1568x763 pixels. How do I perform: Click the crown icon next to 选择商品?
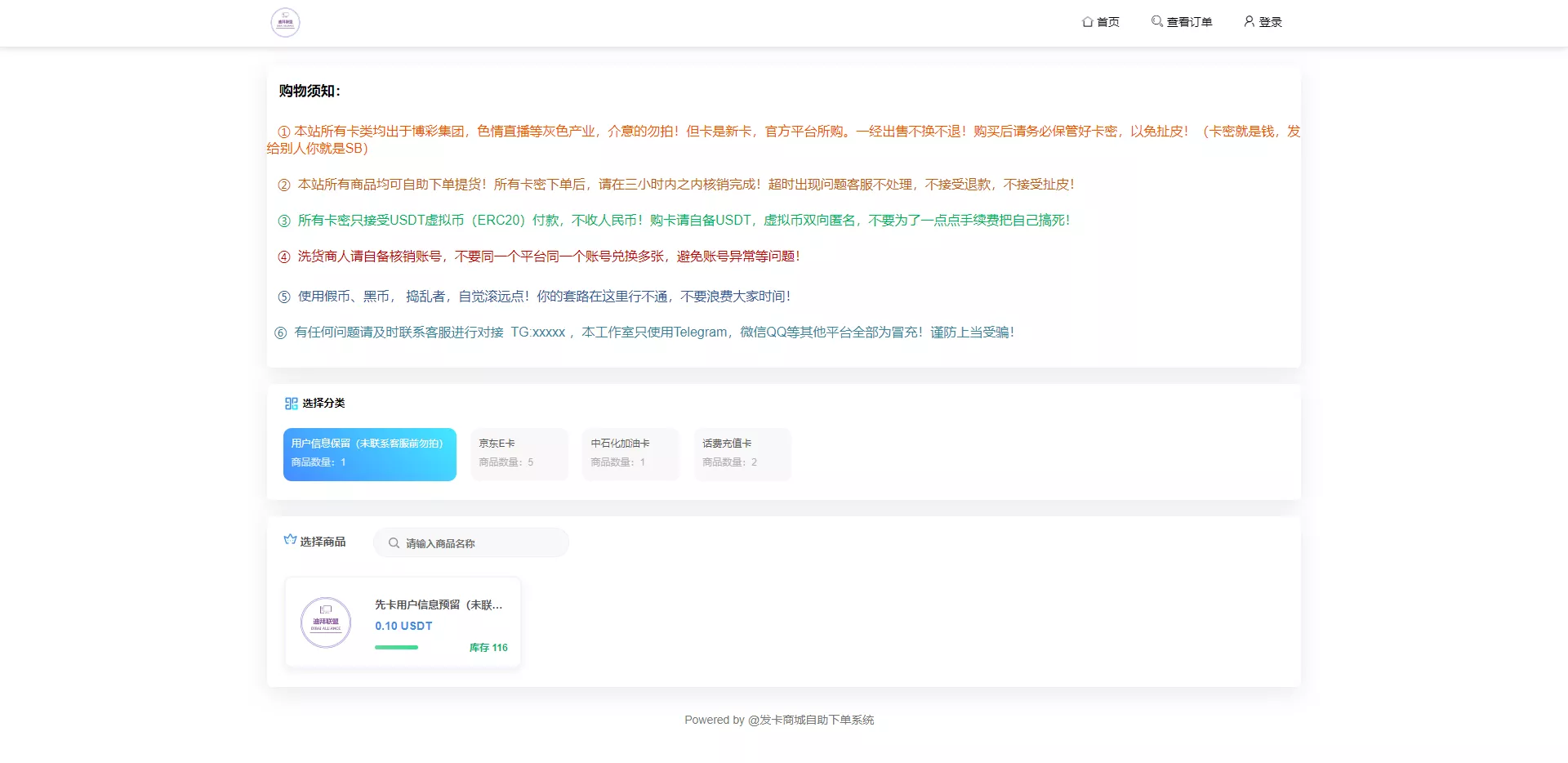click(290, 539)
